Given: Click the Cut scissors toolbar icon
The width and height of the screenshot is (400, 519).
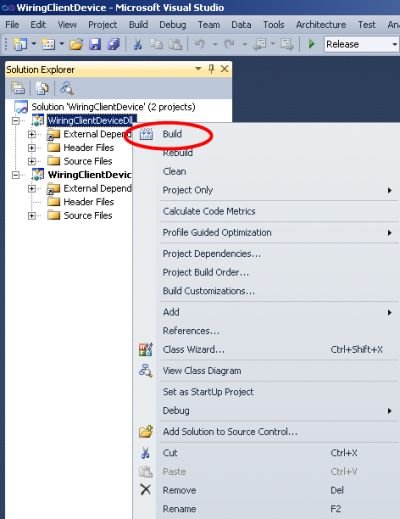Looking at the screenshot, I should point(138,44).
